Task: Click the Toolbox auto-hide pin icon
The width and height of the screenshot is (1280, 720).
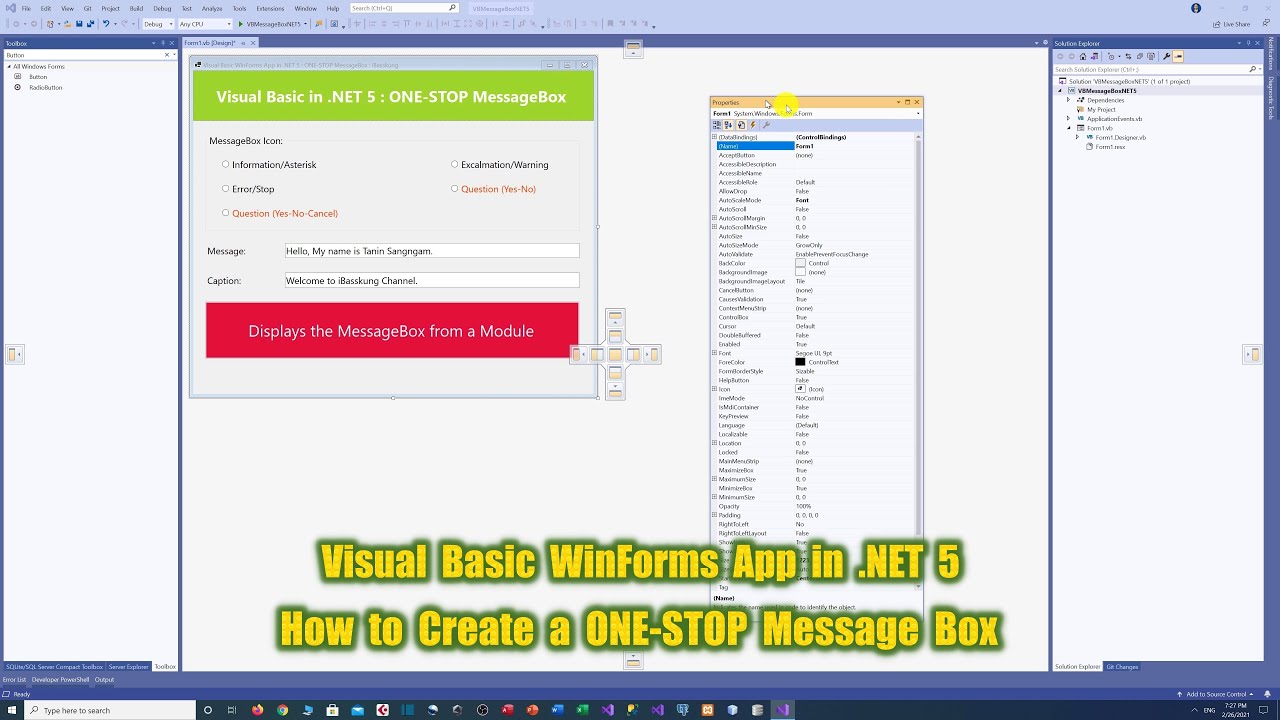Action: pyautogui.click(x=163, y=43)
